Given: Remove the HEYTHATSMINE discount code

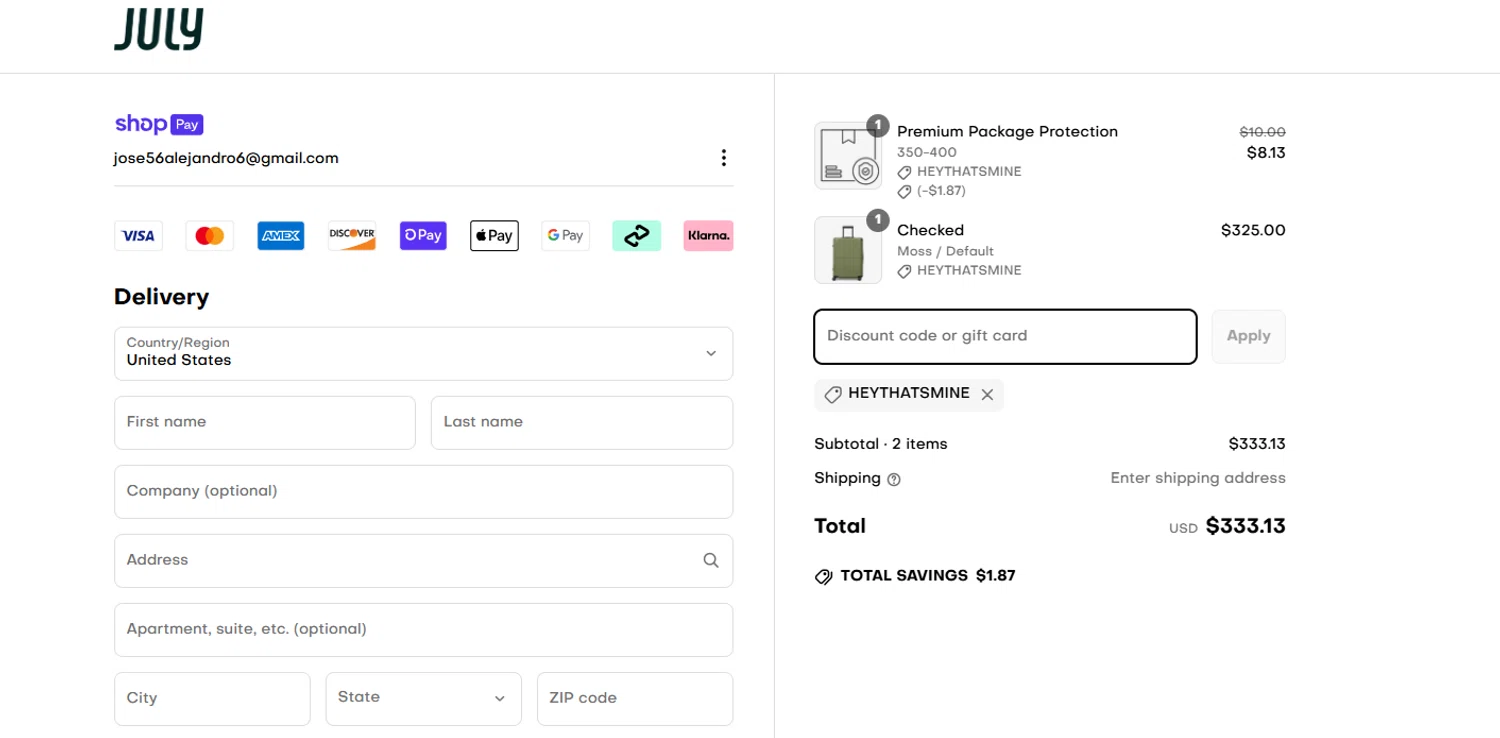Looking at the screenshot, I should tap(987, 394).
